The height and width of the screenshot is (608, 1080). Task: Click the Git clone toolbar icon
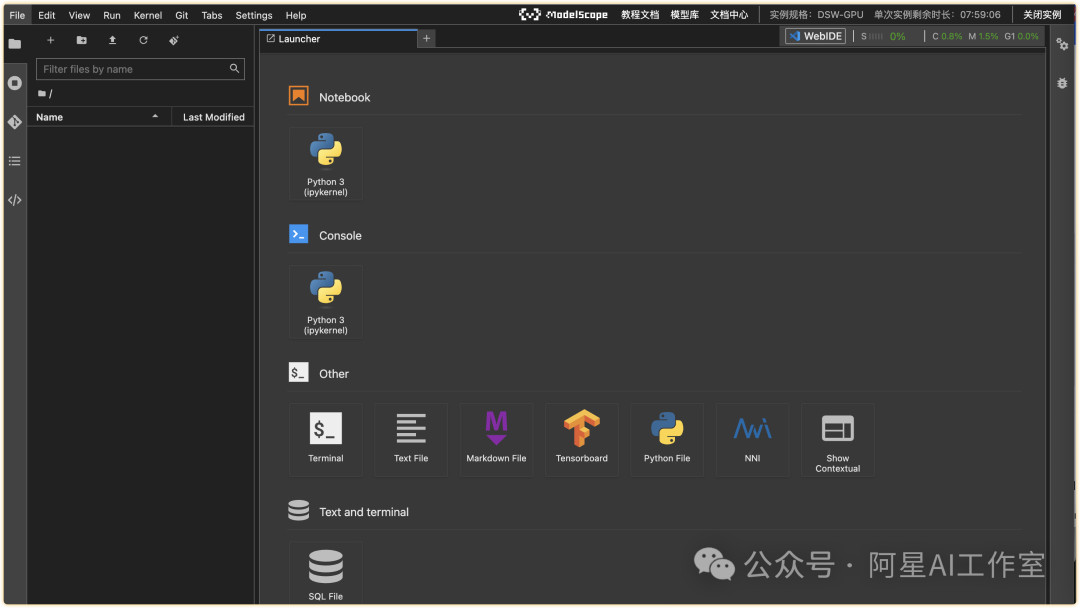click(x=174, y=40)
